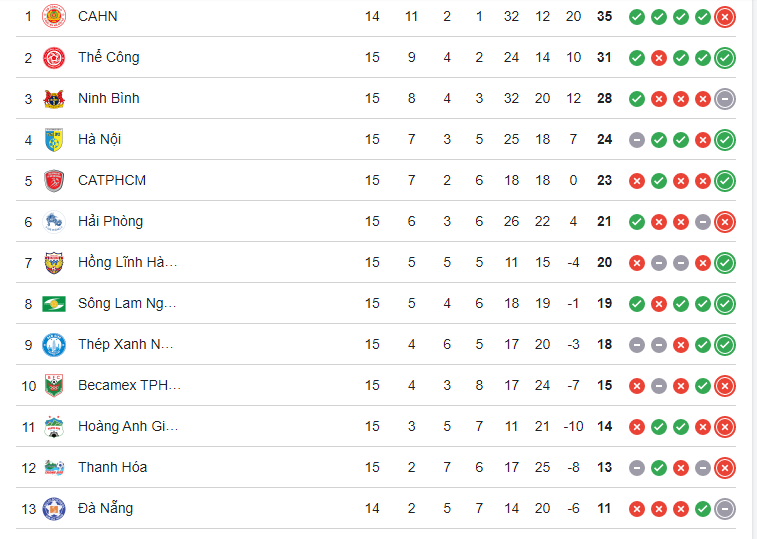
Task: Click CAHN's latest match loss icon
Action: (x=725, y=17)
